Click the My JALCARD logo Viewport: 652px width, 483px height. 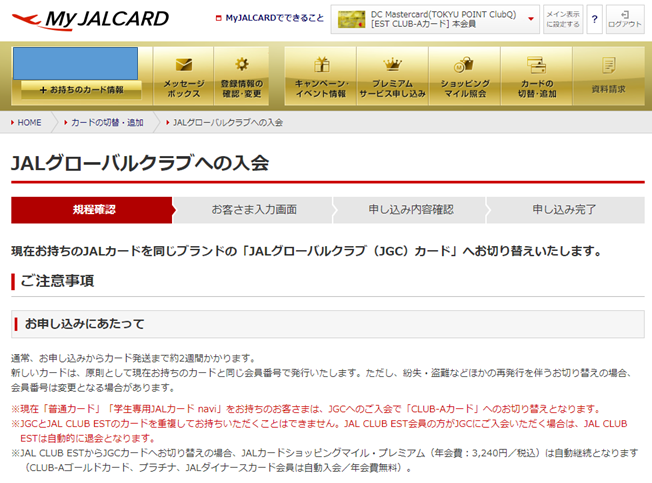click(91, 19)
